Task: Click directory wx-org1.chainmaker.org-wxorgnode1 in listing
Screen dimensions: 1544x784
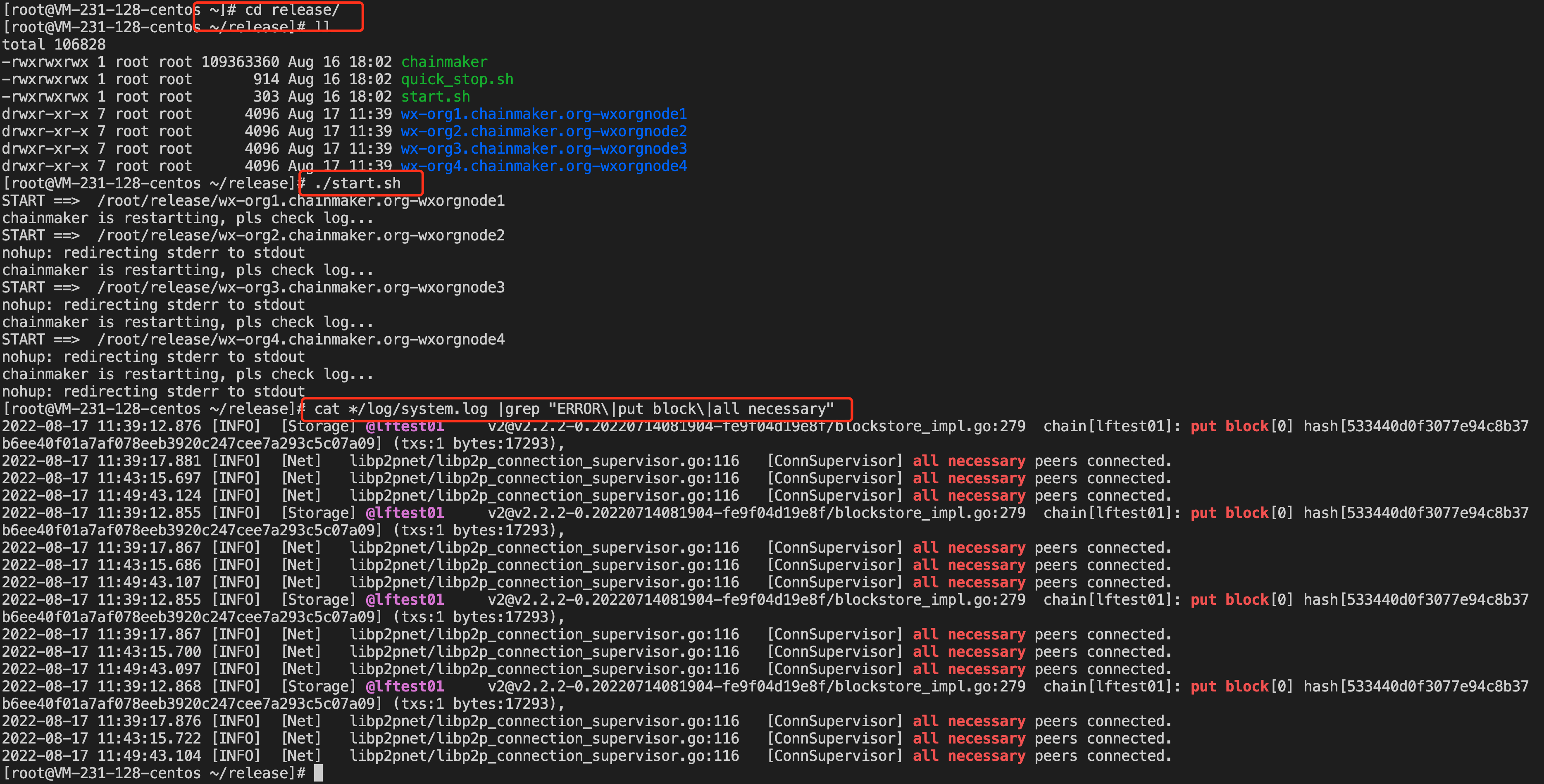Action: pyautogui.click(x=543, y=114)
